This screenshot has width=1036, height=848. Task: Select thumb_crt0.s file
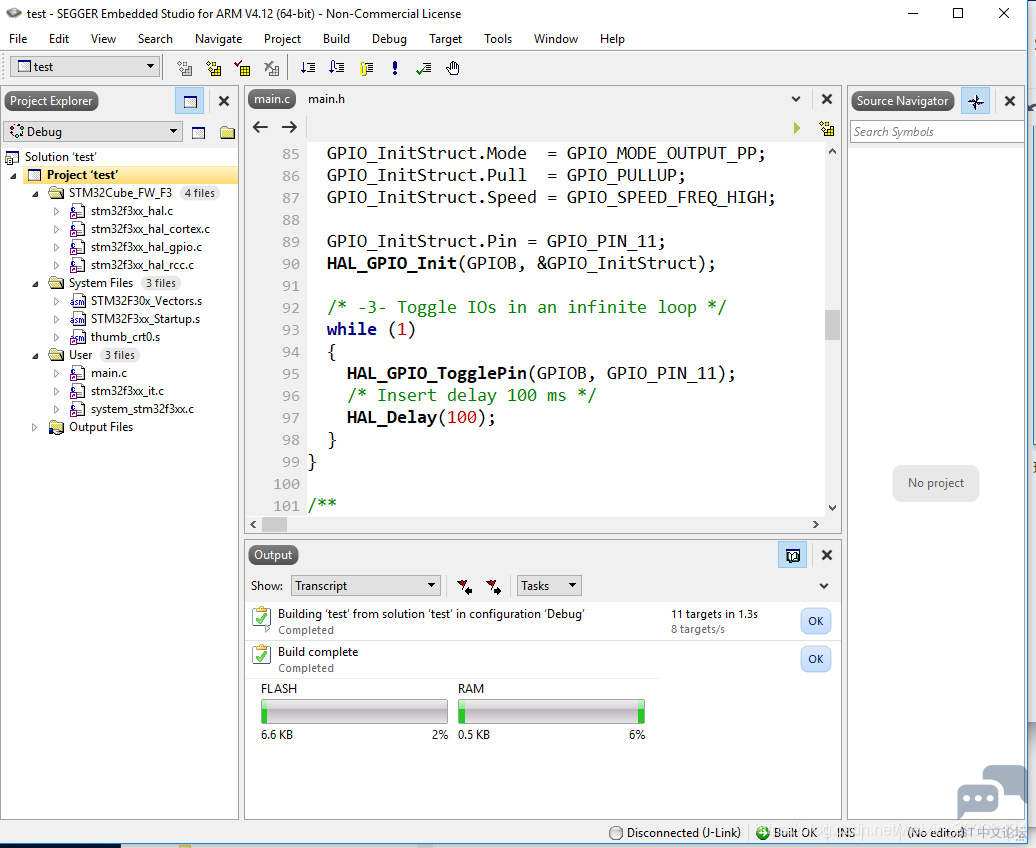pyautogui.click(x=125, y=337)
